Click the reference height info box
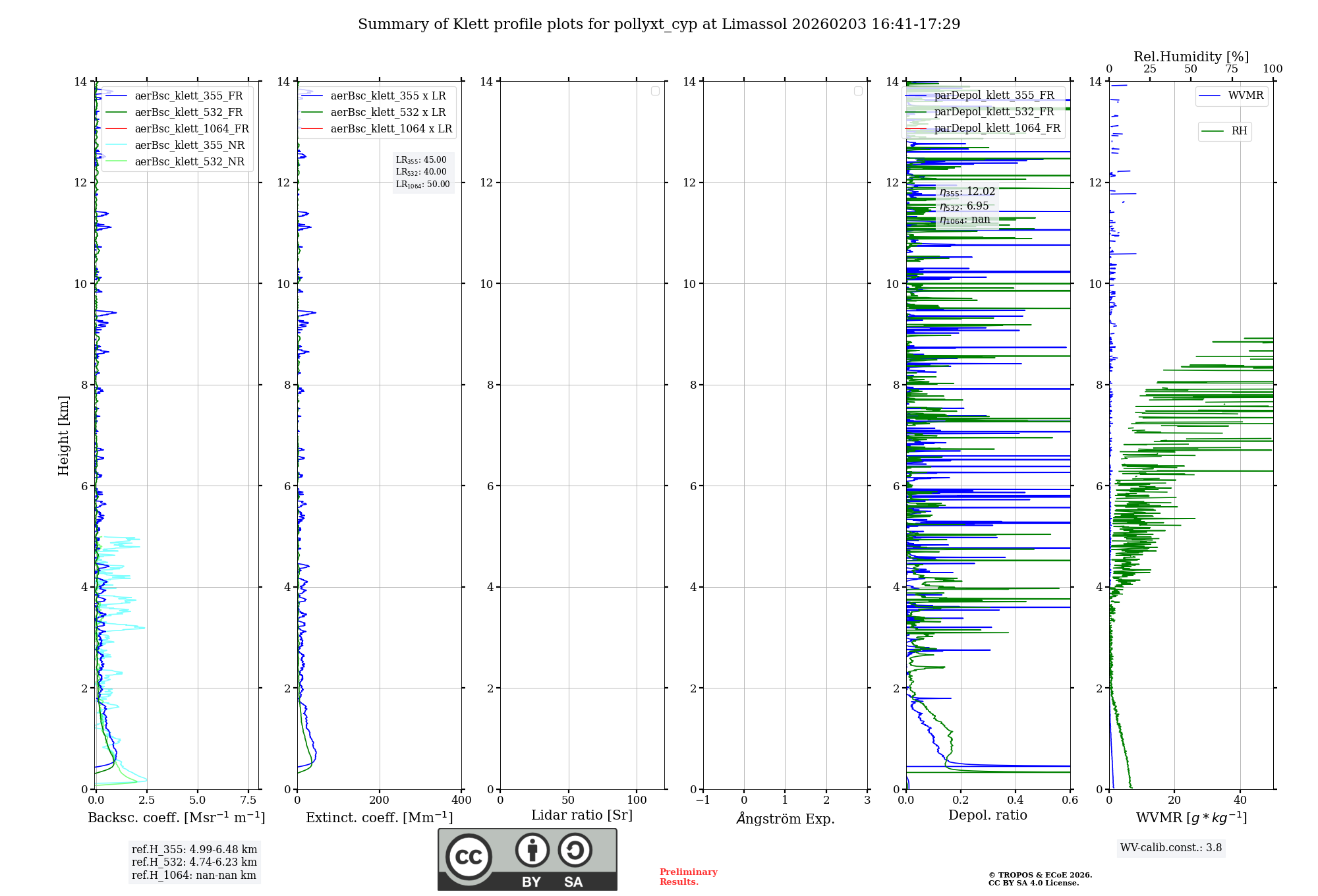Screen dimensions: 1318x896 [194, 862]
